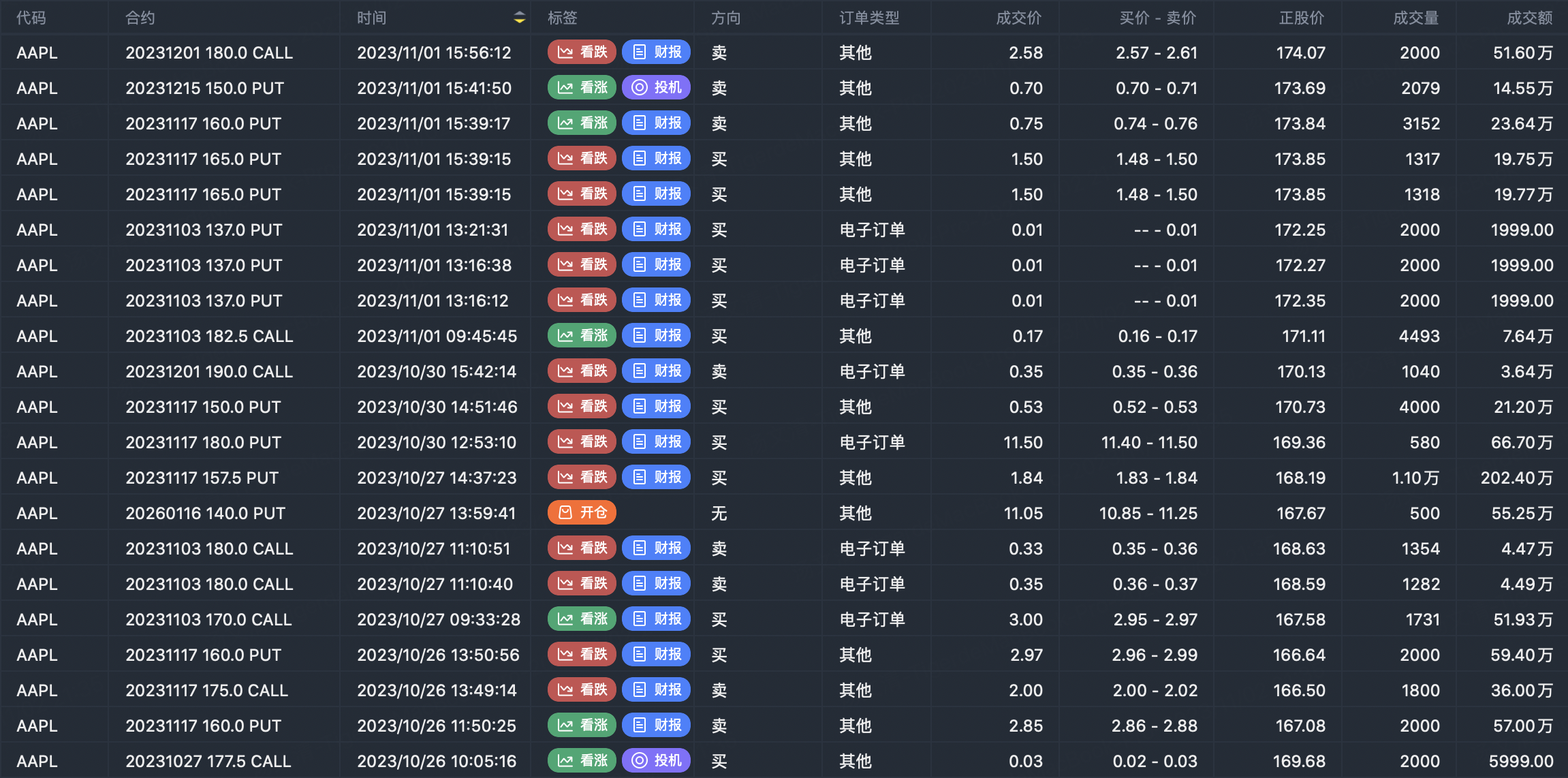Click timestamp 2023/11/01 09:45:45

pos(437,336)
